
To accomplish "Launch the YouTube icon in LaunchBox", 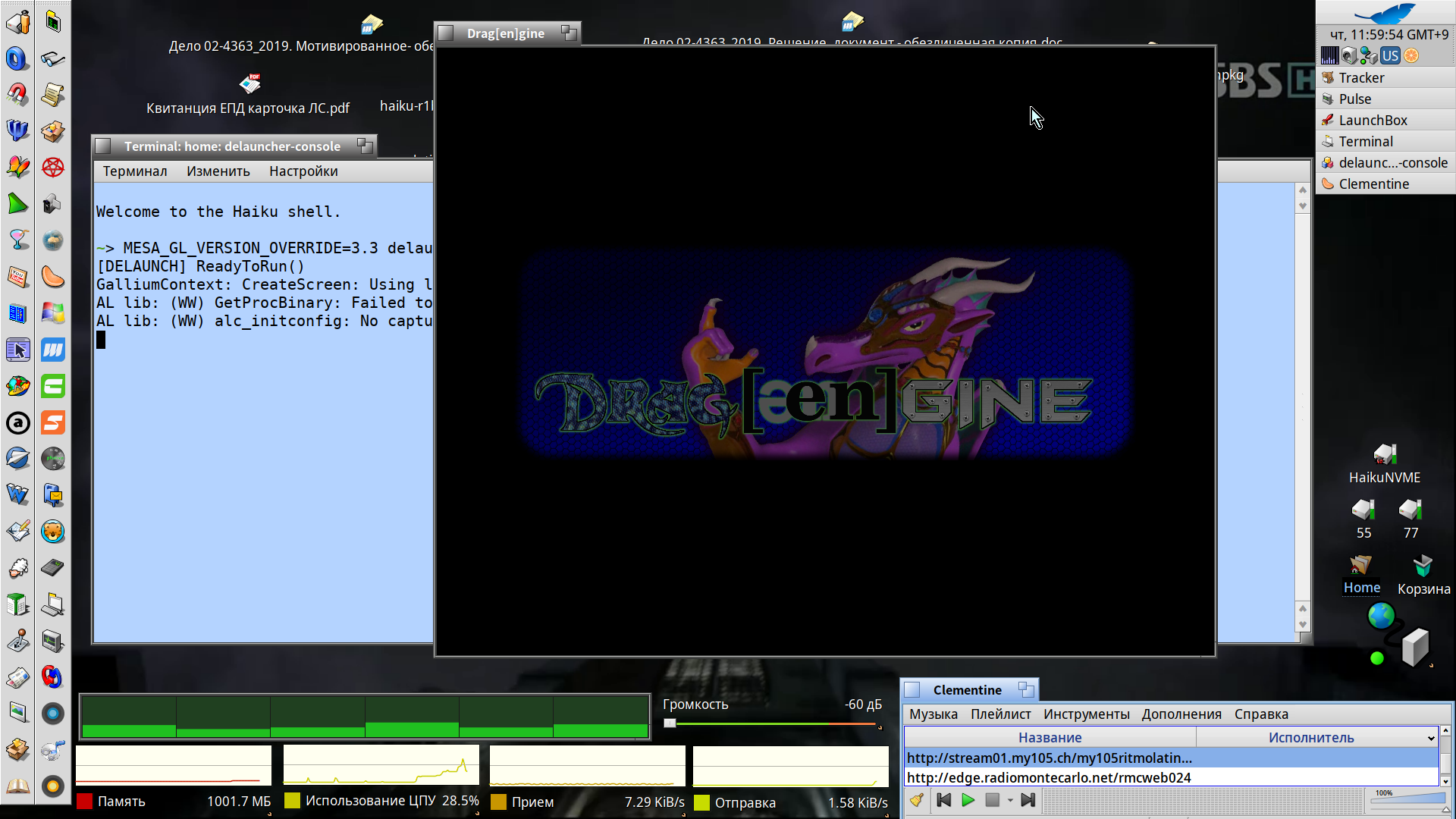I will click(x=17, y=277).
